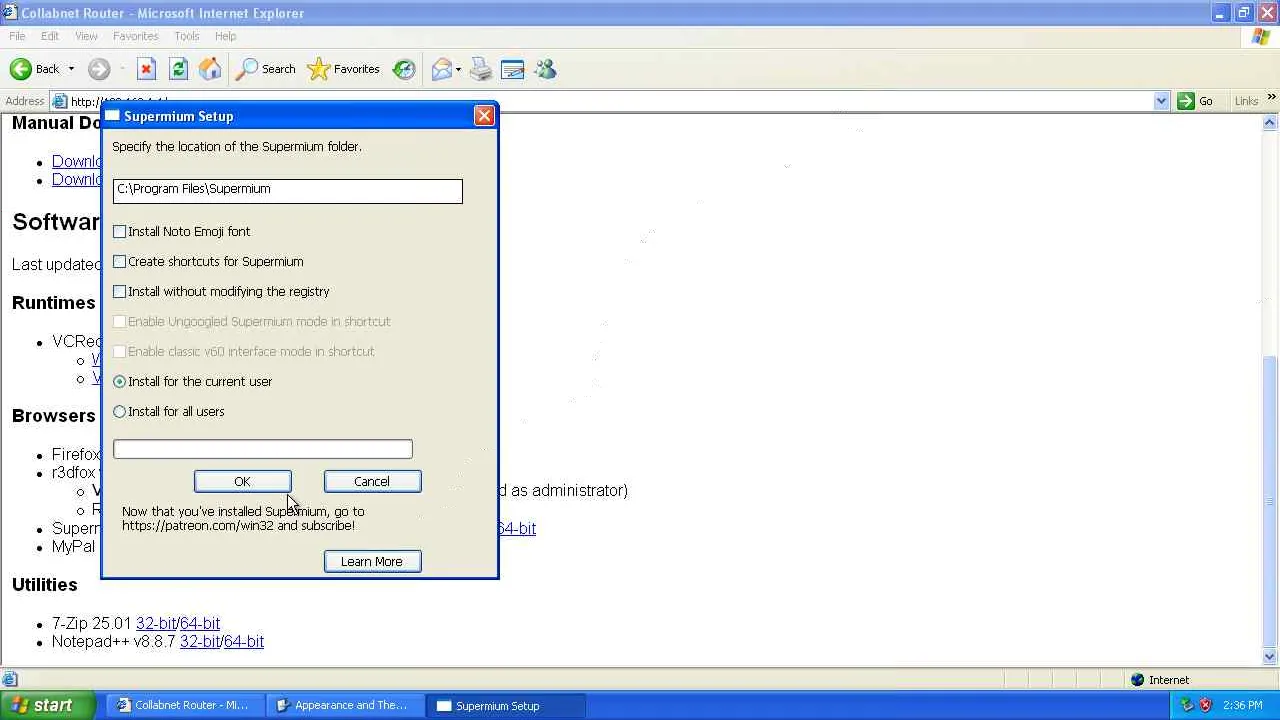
Task: Select Install for all users
Action: (120, 411)
